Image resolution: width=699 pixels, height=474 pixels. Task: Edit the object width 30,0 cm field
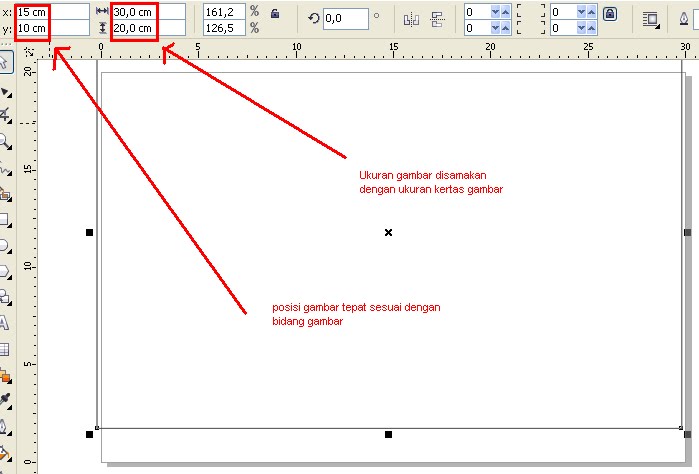(148, 12)
